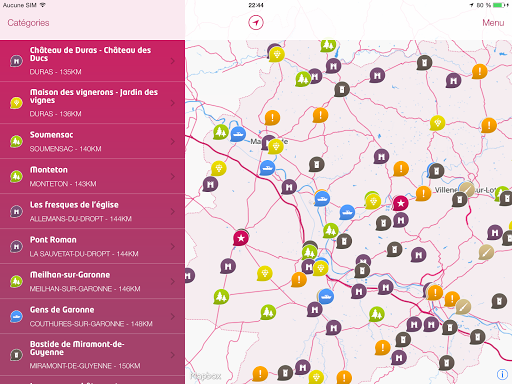Open the map info icon
Screen dimensions: 512x384
(502, 374)
